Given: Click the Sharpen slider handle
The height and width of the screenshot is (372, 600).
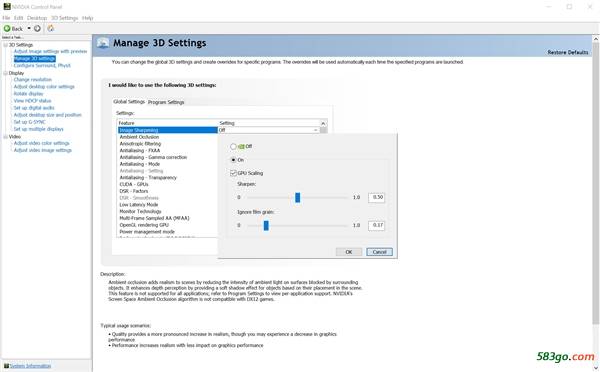Looking at the screenshot, I should (x=297, y=197).
